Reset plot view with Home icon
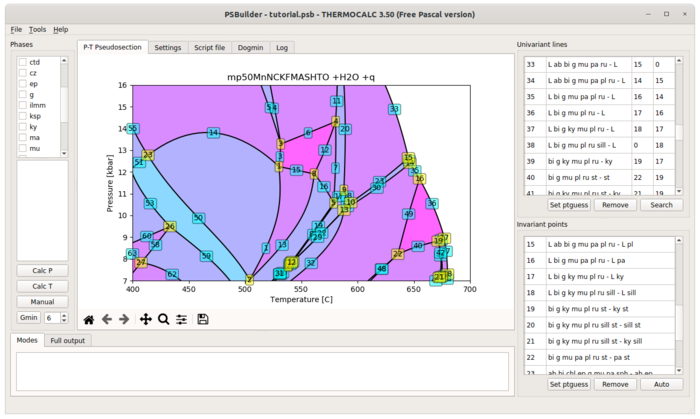Viewport: 700px width, 419px height. pos(89,319)
